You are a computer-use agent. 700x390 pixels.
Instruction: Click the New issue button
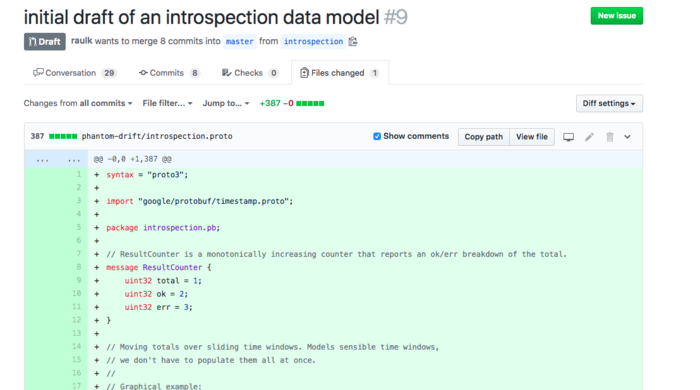click(617, 16)
